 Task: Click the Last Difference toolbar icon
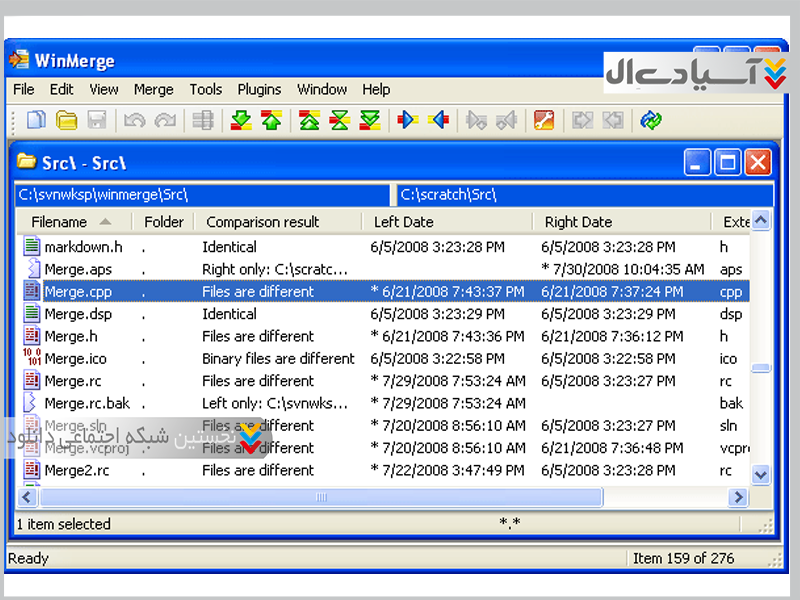(x=370, y=121)
